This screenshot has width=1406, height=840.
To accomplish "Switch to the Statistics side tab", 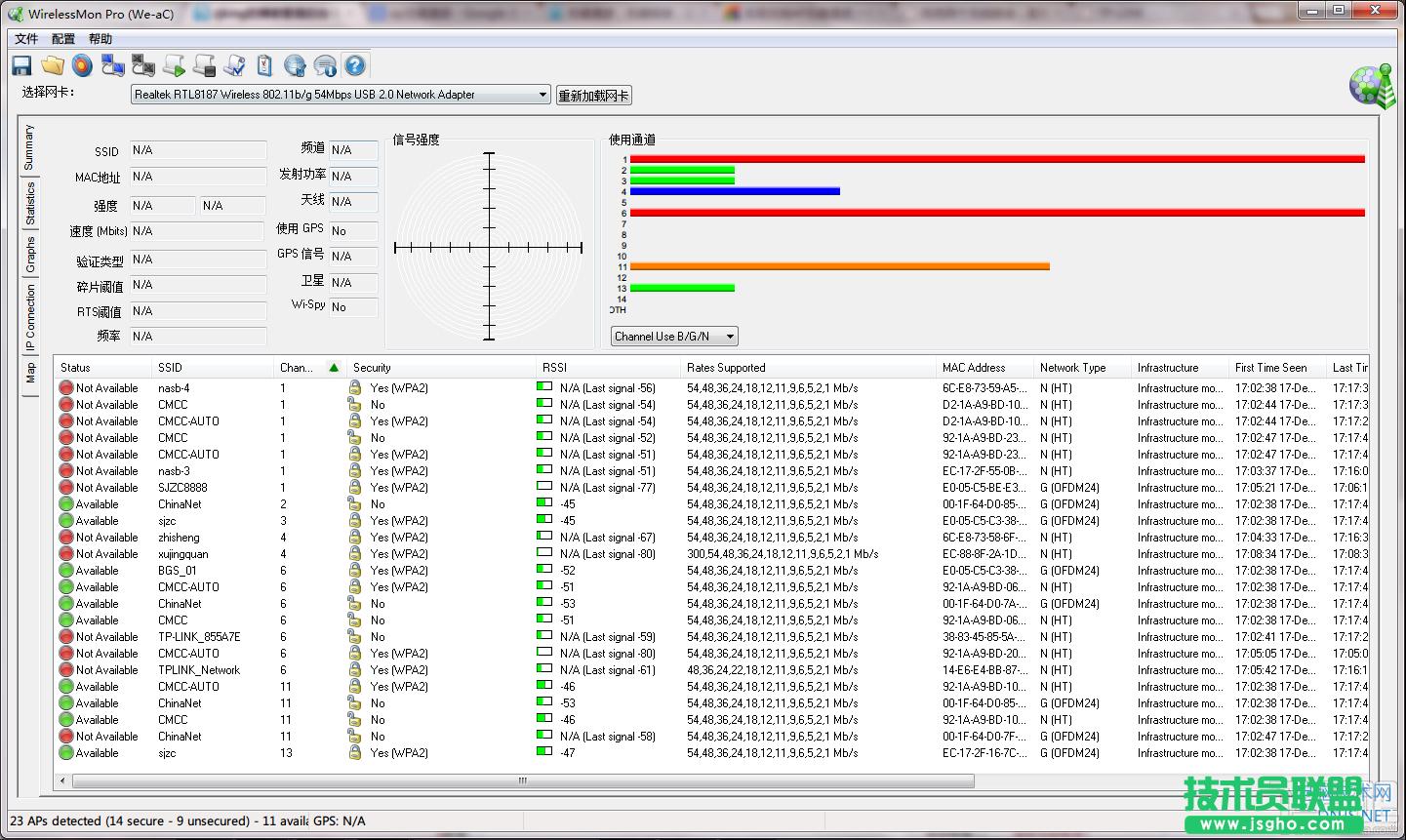I will (30, 203).
